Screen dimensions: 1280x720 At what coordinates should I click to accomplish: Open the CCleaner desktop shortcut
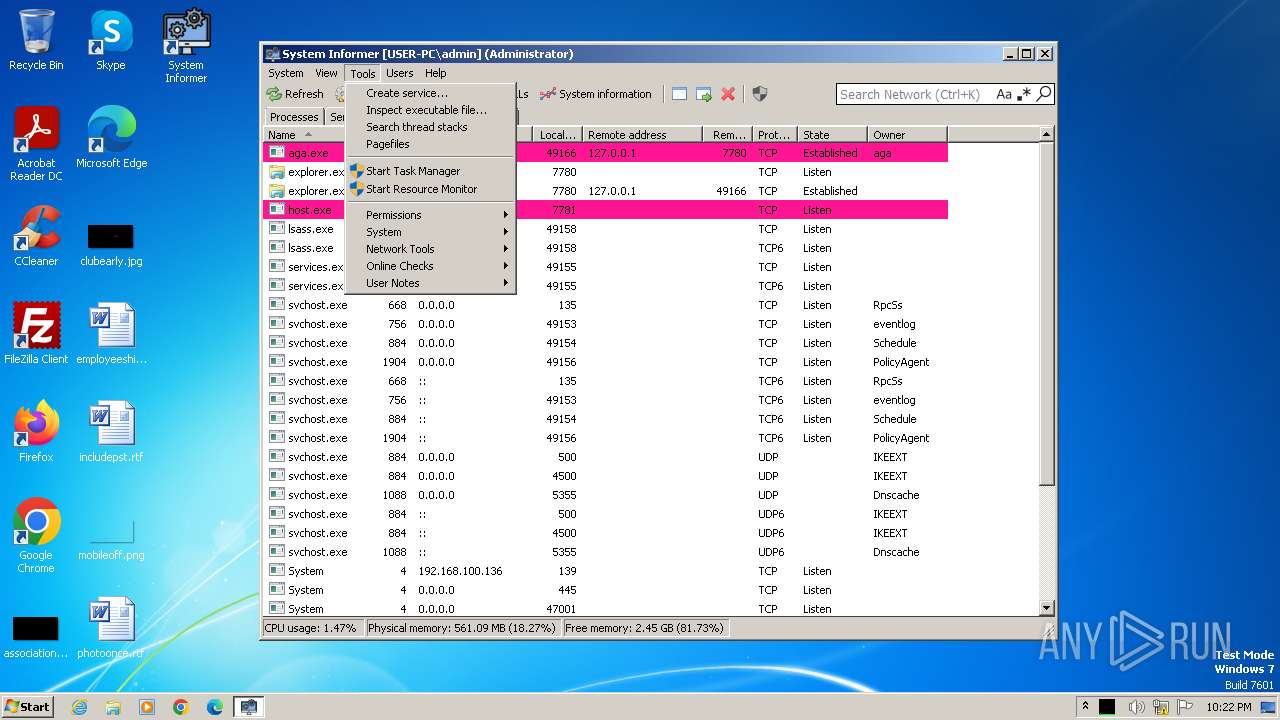(x=36, y=236)
